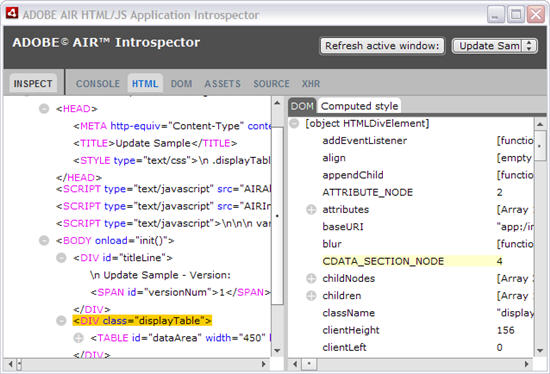The image size is (550, 374).
Task: Switch to the SOURCE tab
Action: point(271,84)
